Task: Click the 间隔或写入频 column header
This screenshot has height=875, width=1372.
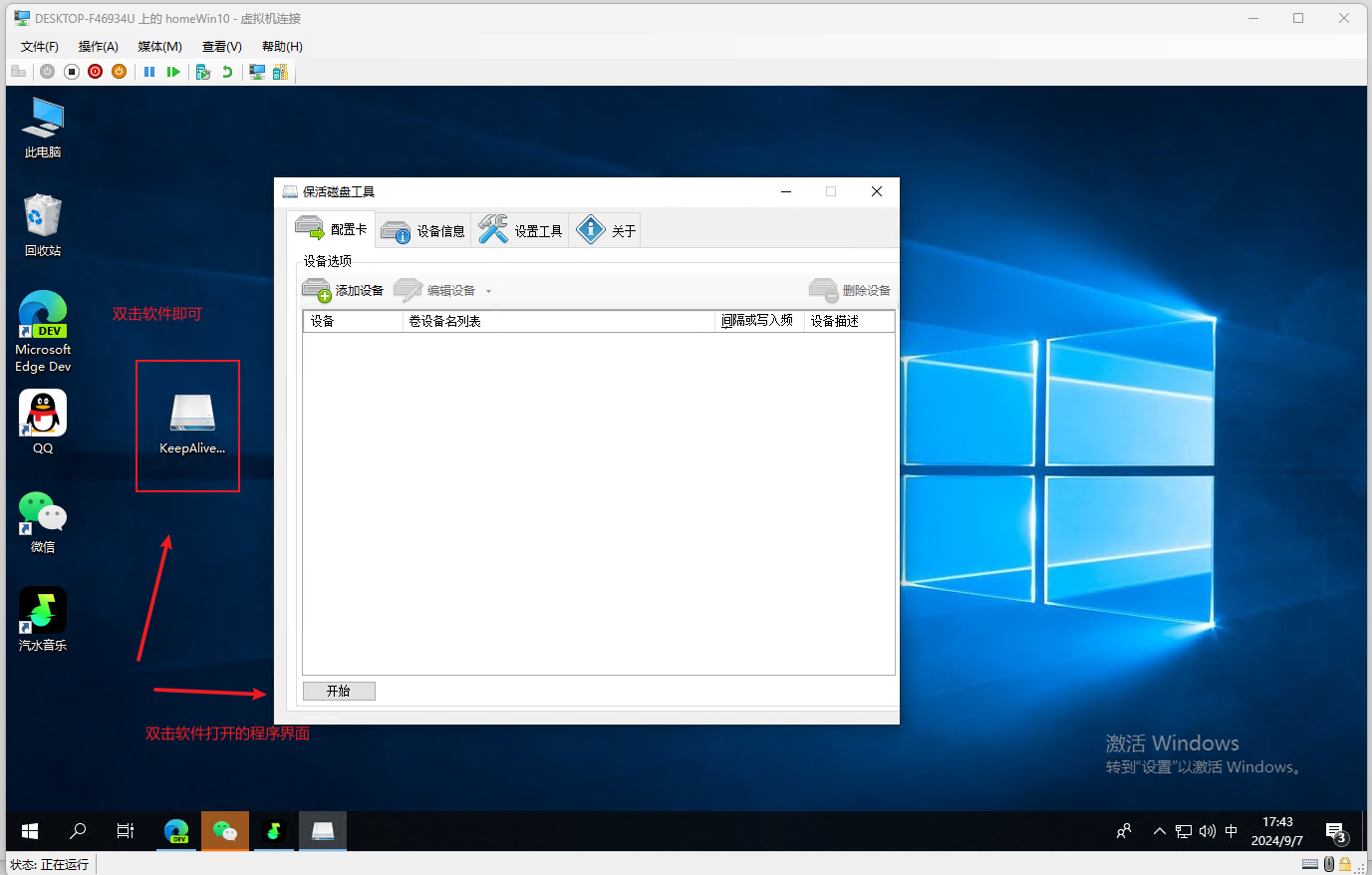Action: tap(760, 321)
